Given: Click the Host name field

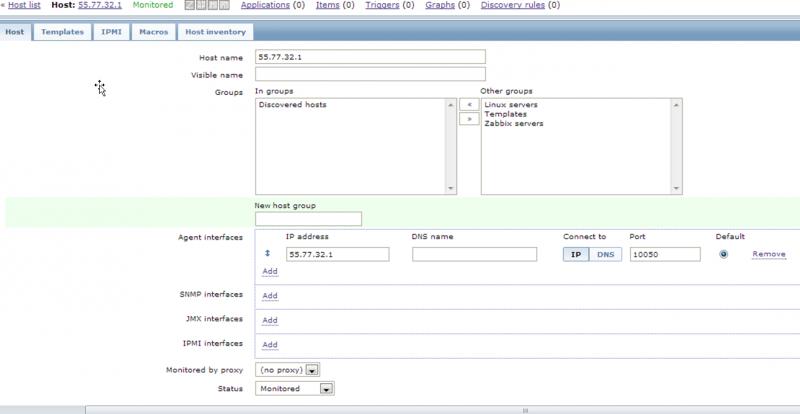Looking at the screenshot, I should point(370,57).
